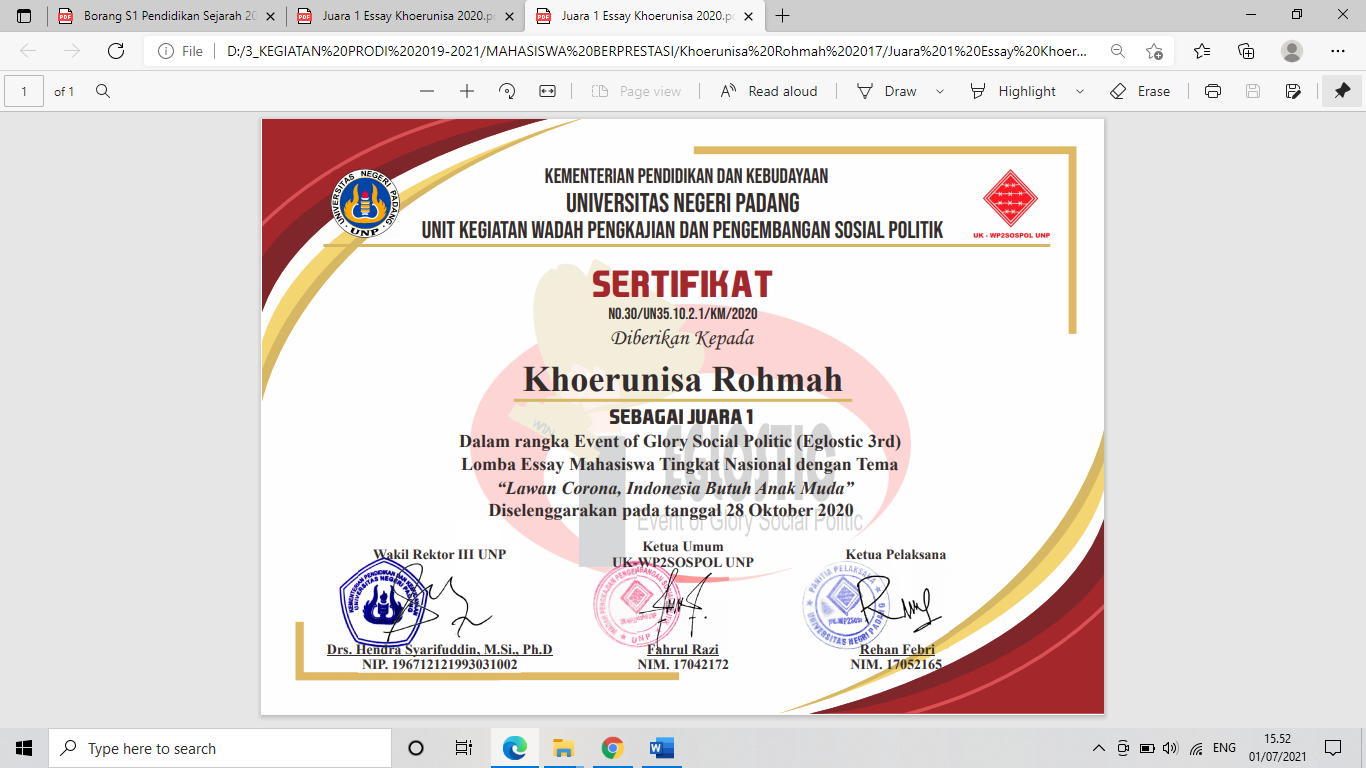Start Read aloud for the PDF
1366x768 pixels.
tap(769, 91)
